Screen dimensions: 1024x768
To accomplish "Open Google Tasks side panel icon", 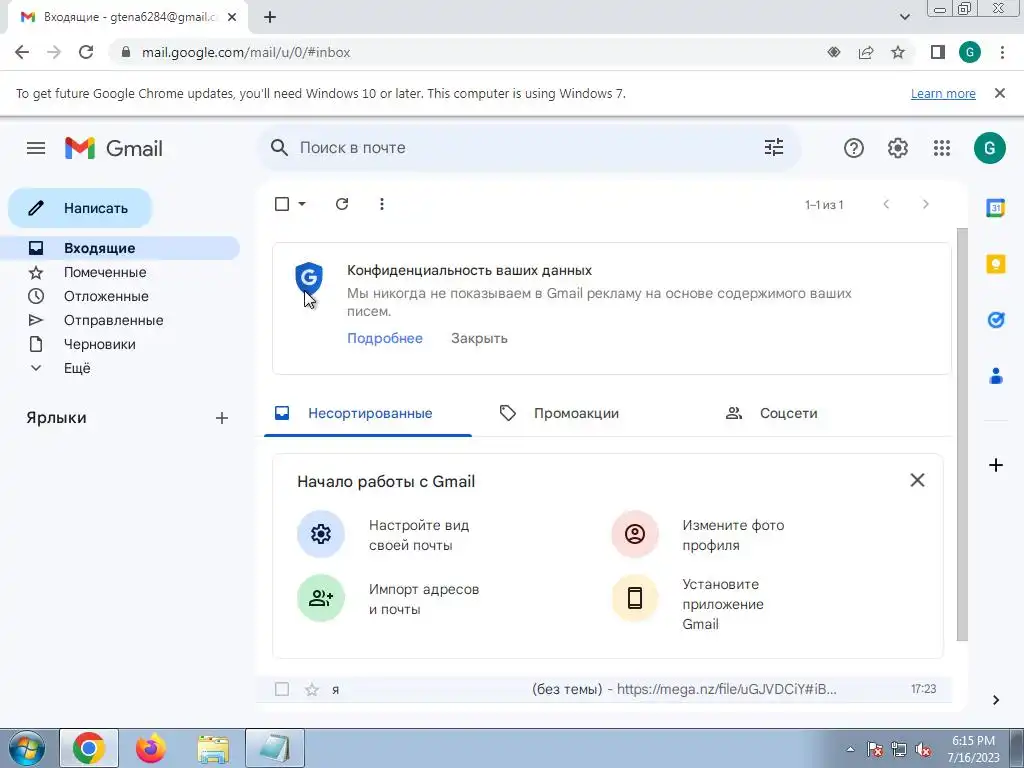I will click(x=995, y=320).
